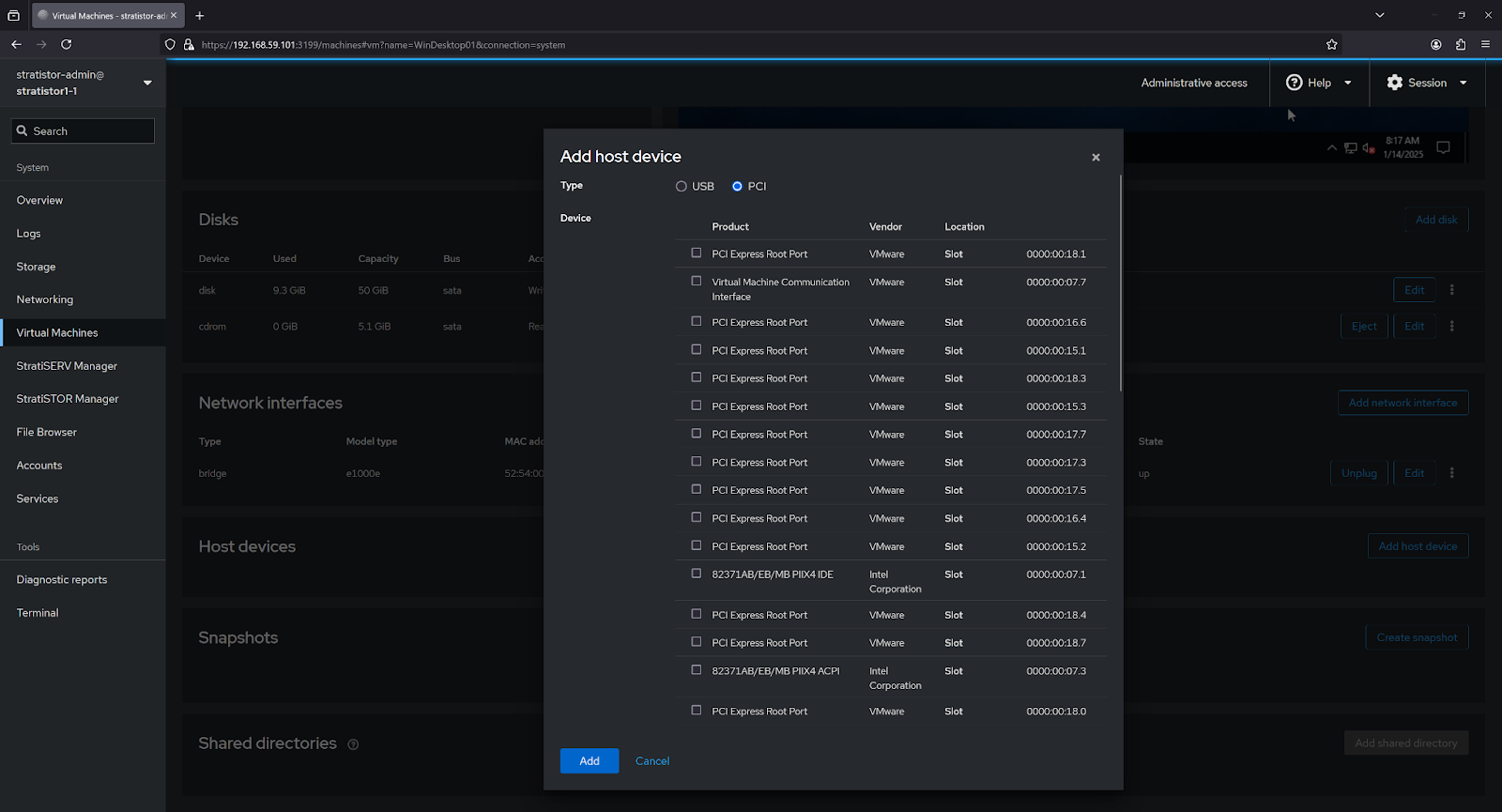Viewport: 1502px width, 812px height.
Task: Close the Add host device dialog
Action: (1096, 158)
